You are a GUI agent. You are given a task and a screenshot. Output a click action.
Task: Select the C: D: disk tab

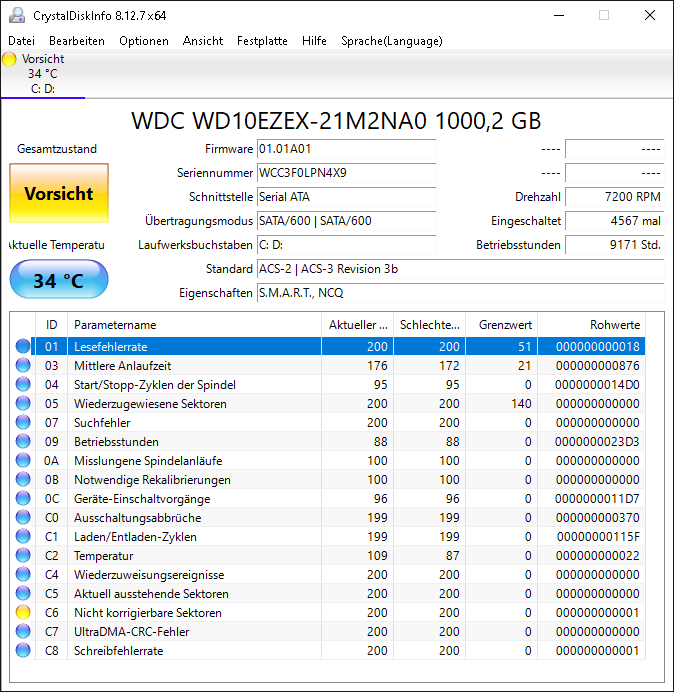[x=43, y=74]
